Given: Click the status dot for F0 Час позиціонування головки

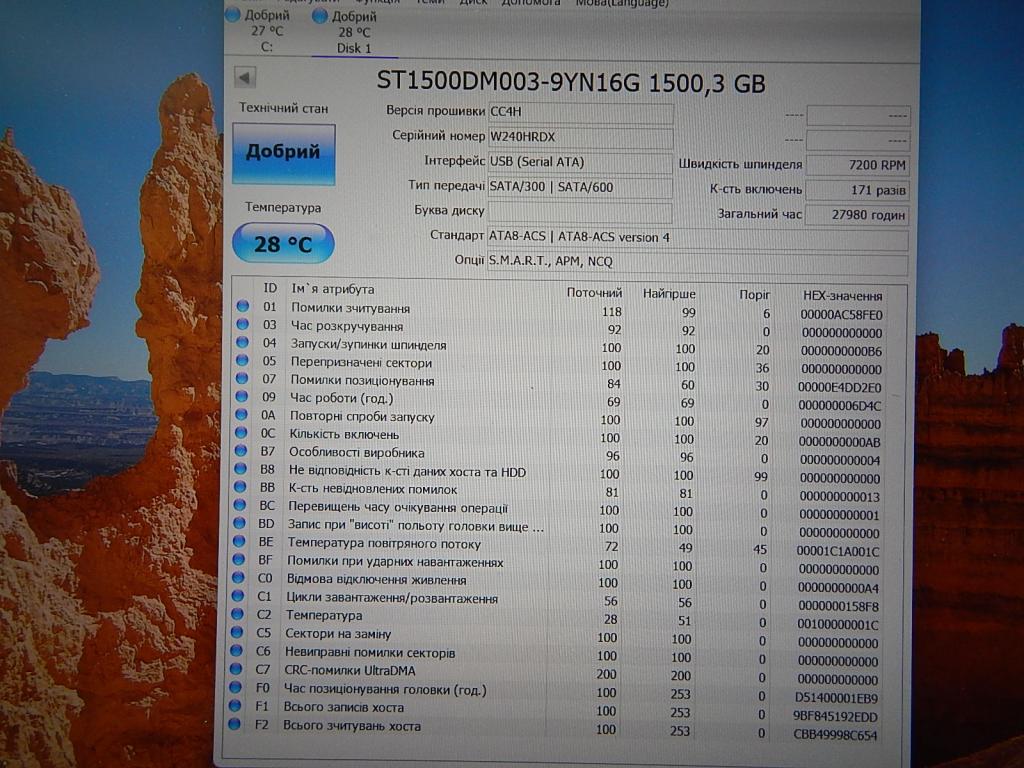Looking at the screenshot, I should (x=236, y=687).
